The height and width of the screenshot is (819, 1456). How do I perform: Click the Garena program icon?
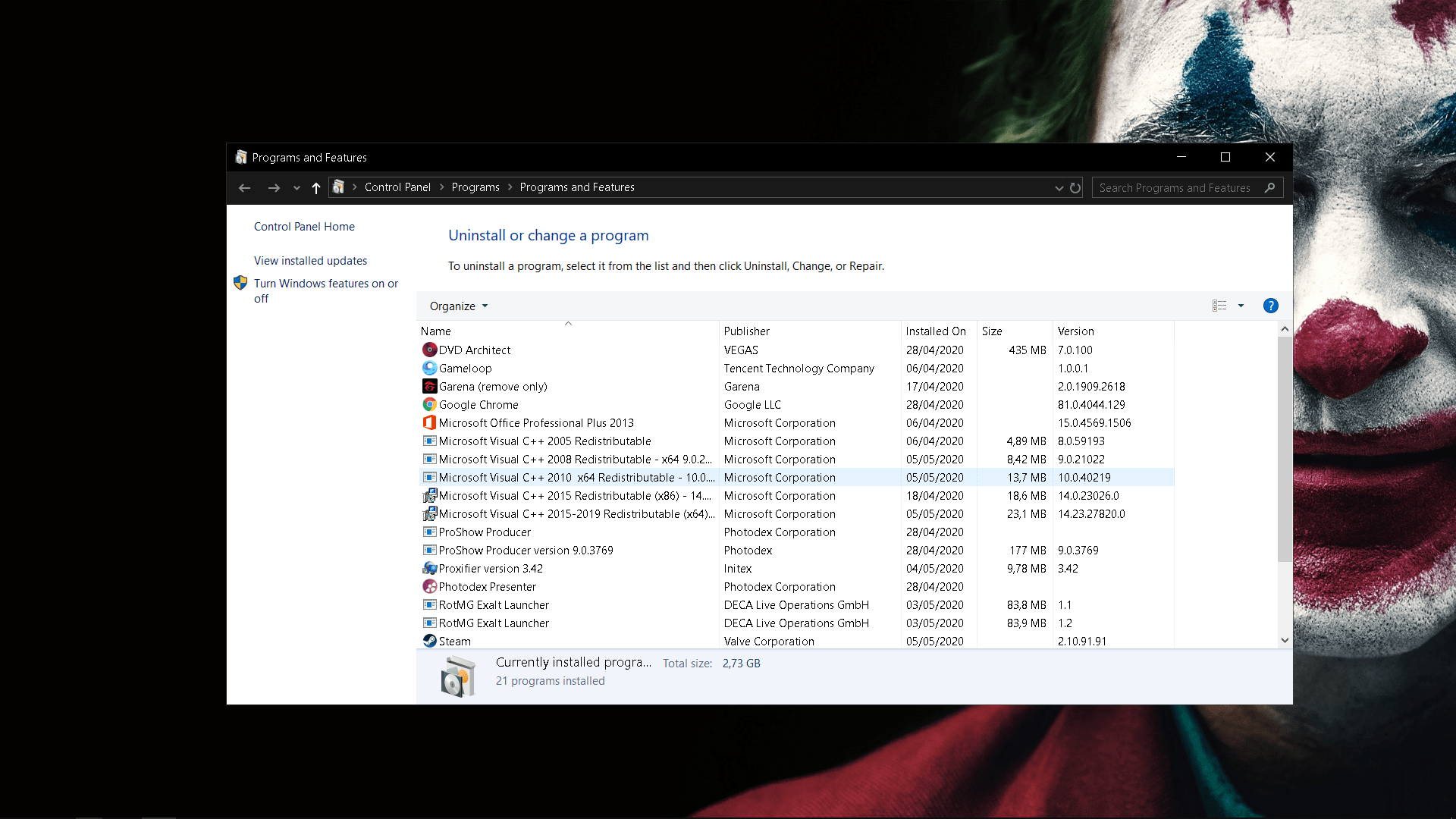coord(429,386)
